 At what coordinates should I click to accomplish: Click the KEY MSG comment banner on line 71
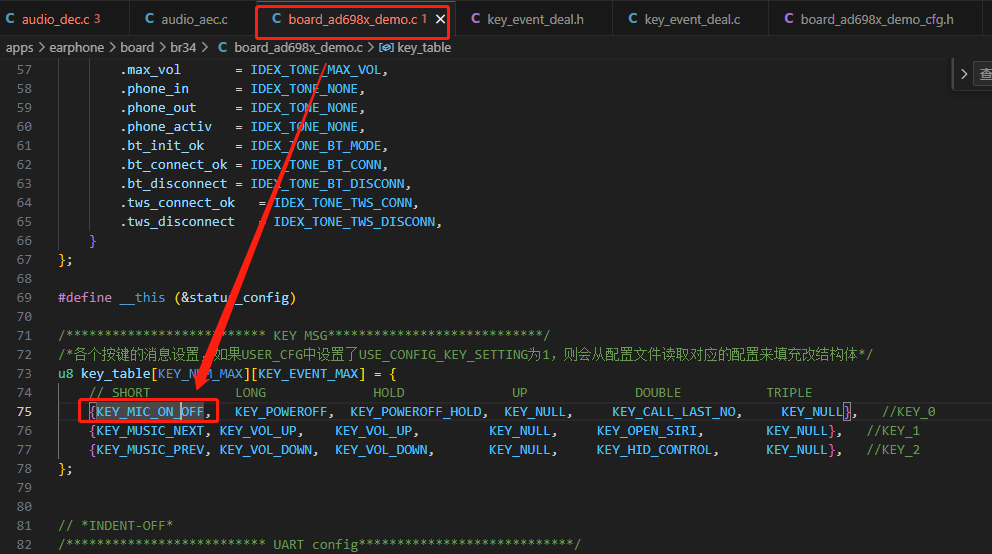(x=304, y=335)
